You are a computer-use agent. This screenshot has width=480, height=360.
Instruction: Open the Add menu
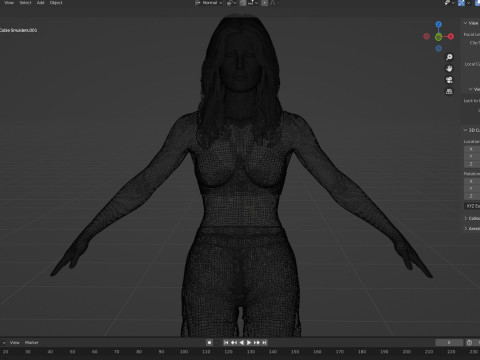40,3
